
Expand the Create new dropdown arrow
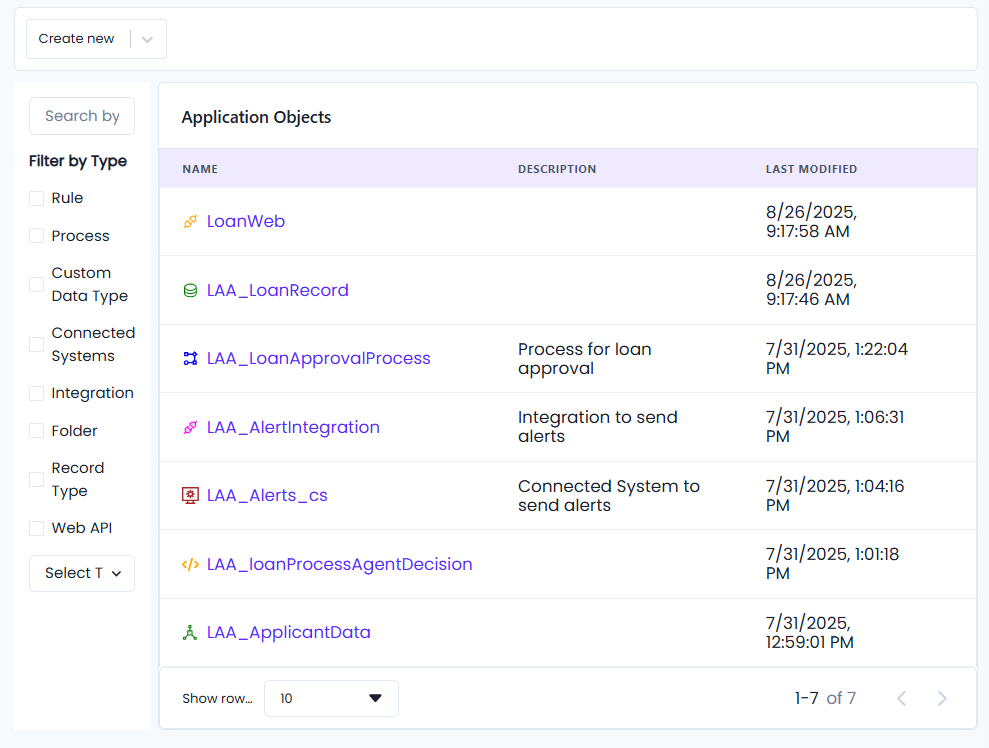[148, 39]
